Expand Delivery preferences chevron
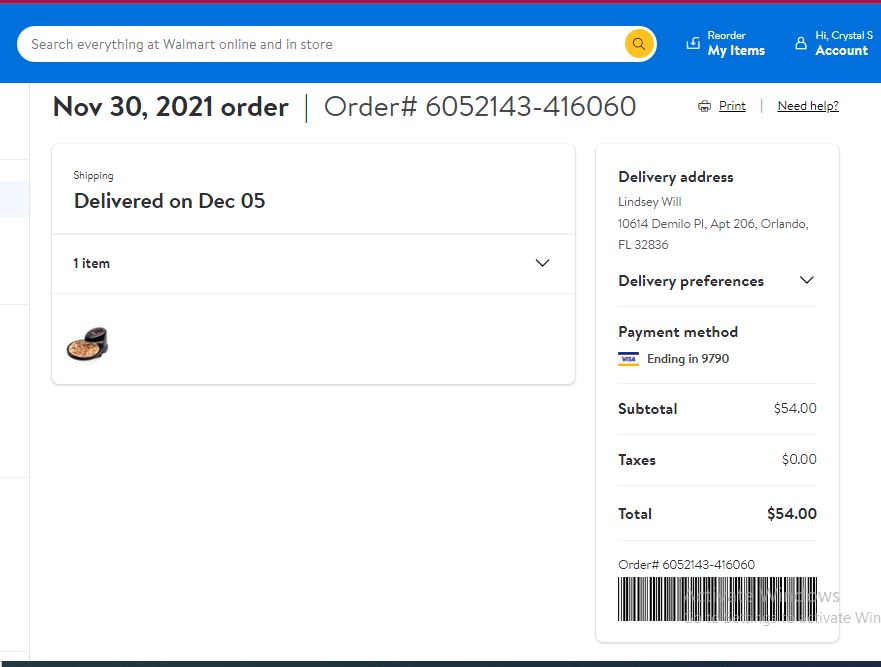This screenshot has width=881, height=667. coord(807,280)
